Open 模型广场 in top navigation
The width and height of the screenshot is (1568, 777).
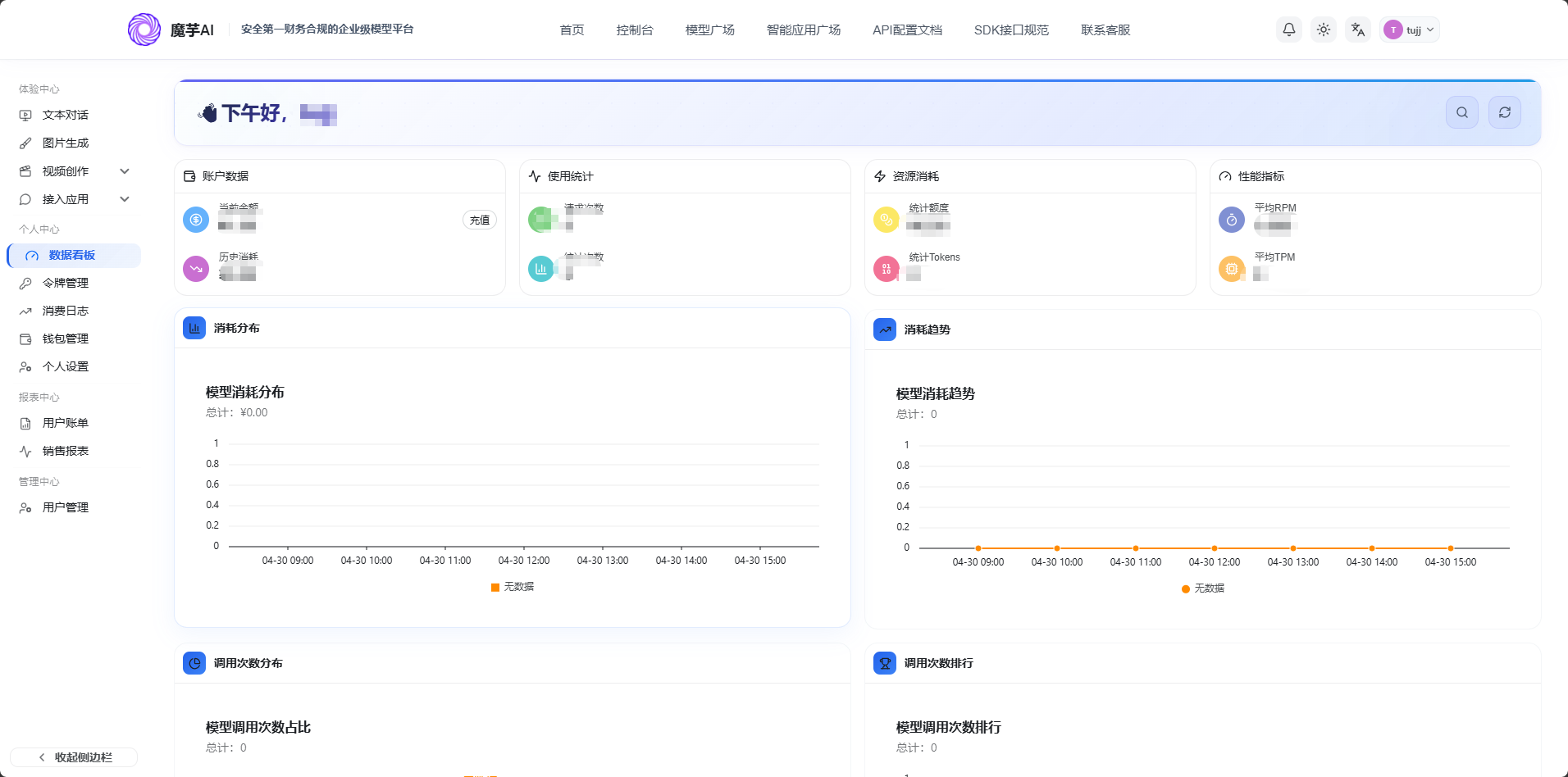(x=710, y=30)
